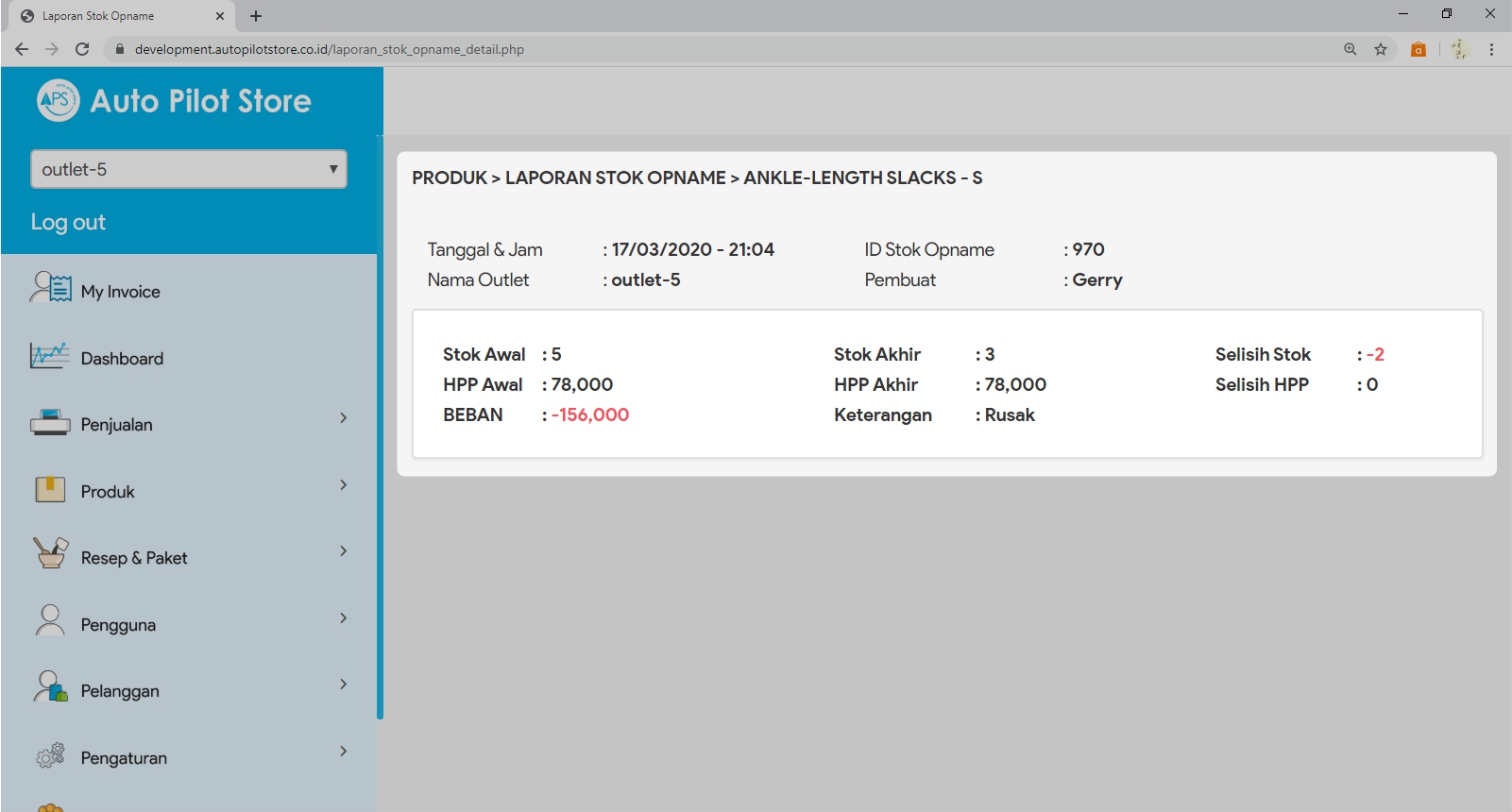Viewport: 1512px width, 812px height.
Task: Click the Dashboard chart icon
Action: pos(49,356)
